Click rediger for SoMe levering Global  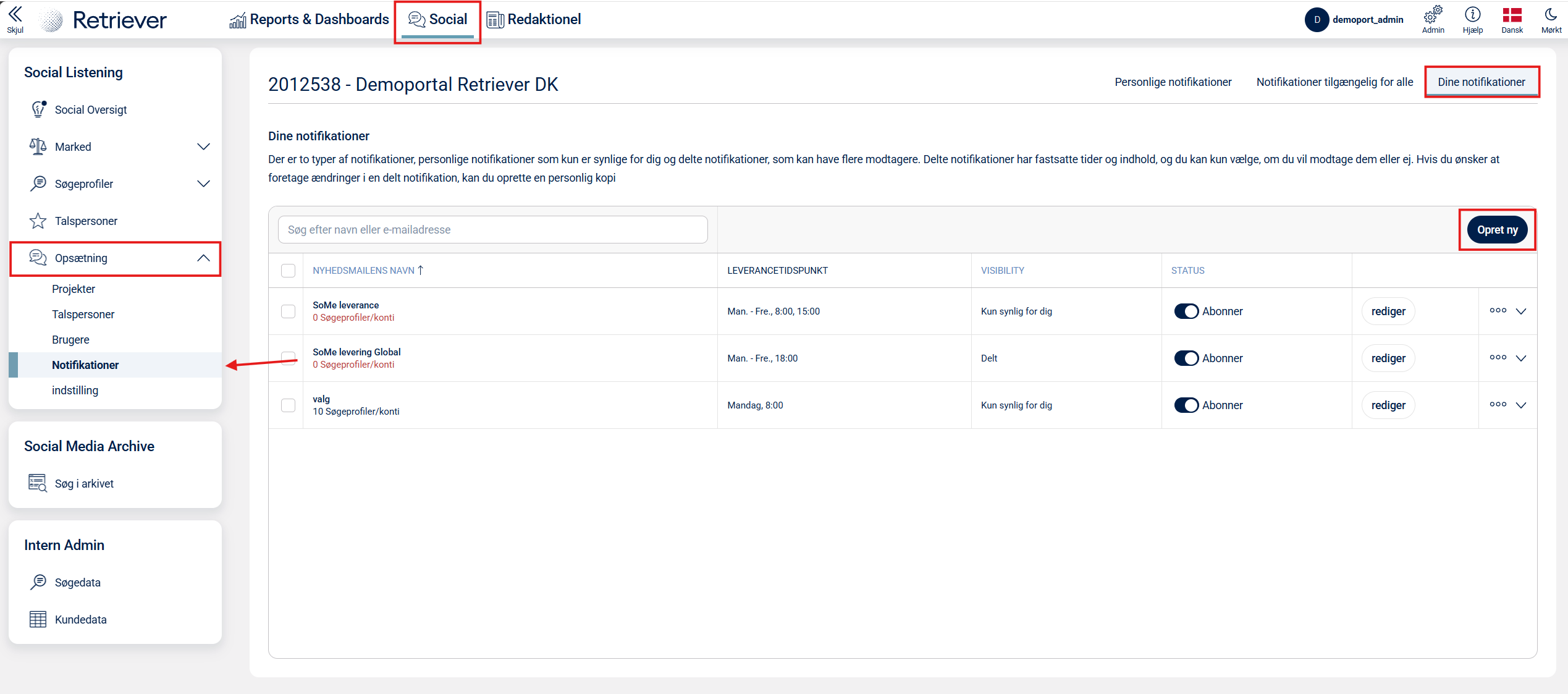1388,358
